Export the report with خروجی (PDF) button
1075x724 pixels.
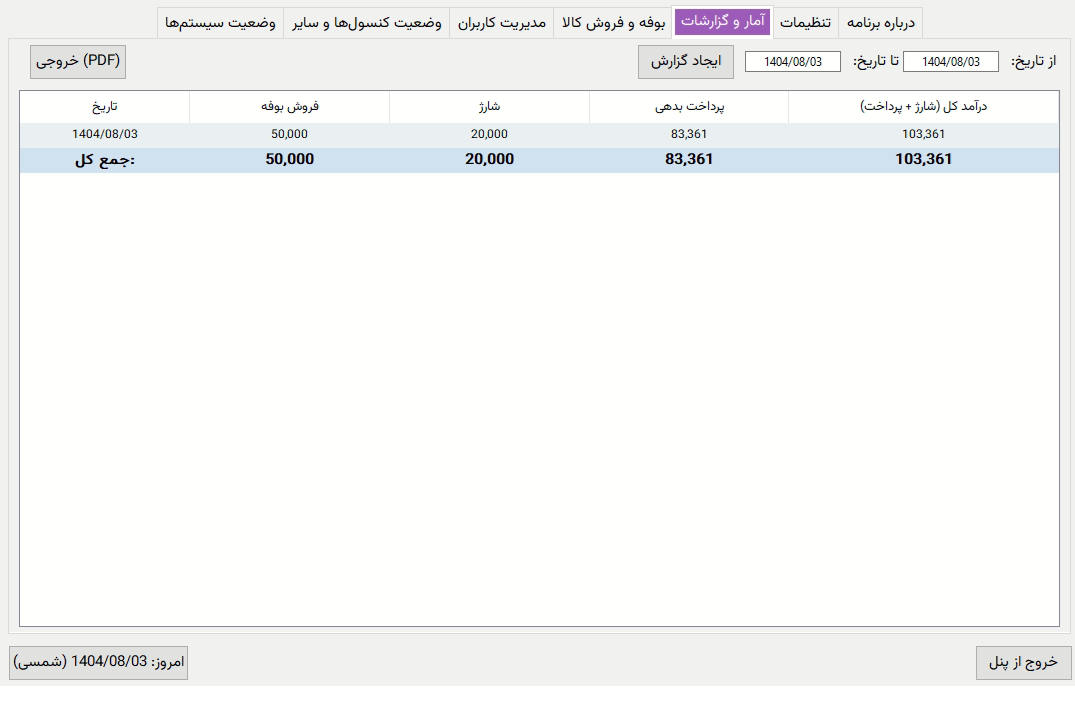pyautogui.click(x=78, y=61)
